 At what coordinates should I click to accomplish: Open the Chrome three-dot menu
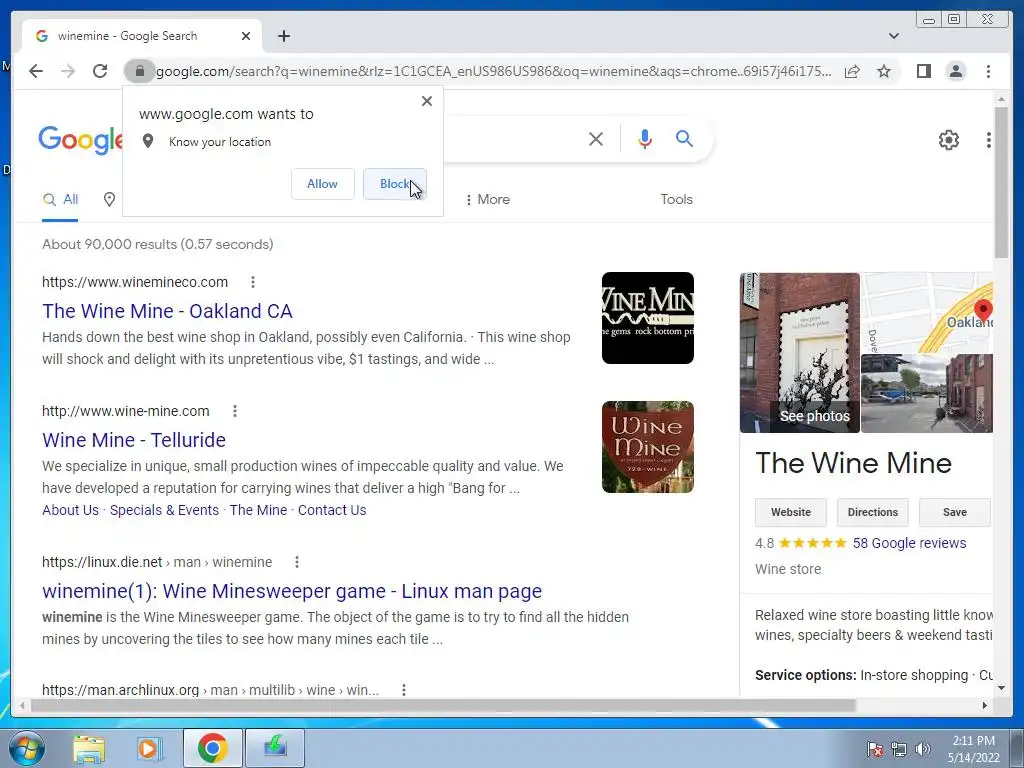click(x=988, y=71)
